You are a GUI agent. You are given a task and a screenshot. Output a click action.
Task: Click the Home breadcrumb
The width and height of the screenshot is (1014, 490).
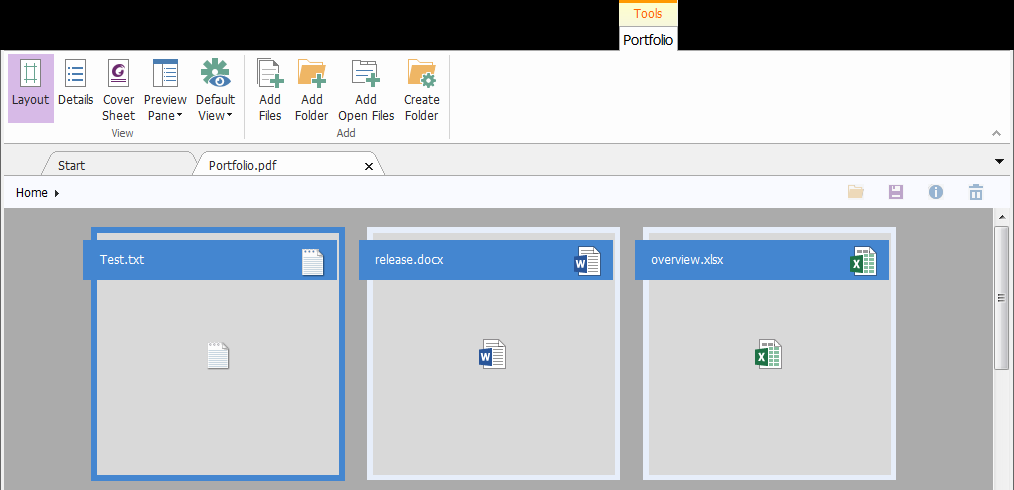[32, 193]
